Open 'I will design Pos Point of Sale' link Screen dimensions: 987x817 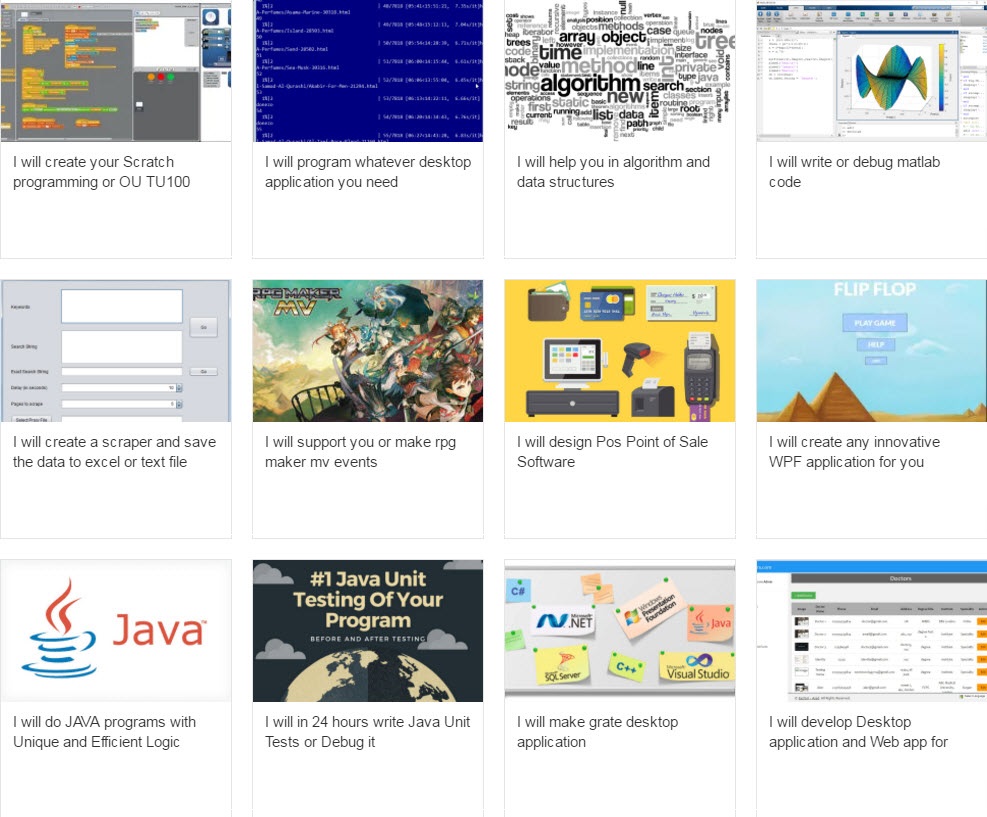612,452
